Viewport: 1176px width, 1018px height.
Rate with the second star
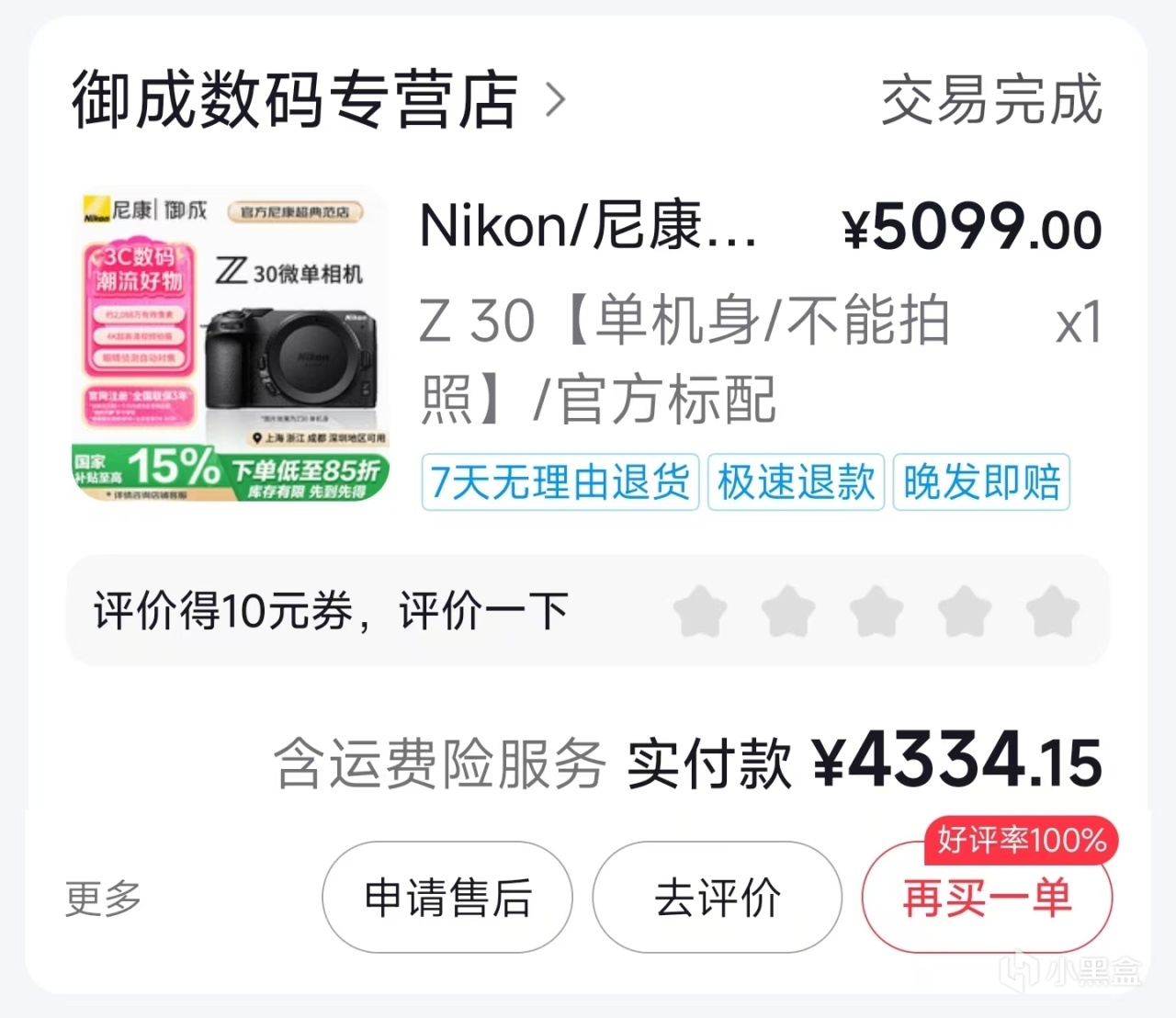point(788,611)
